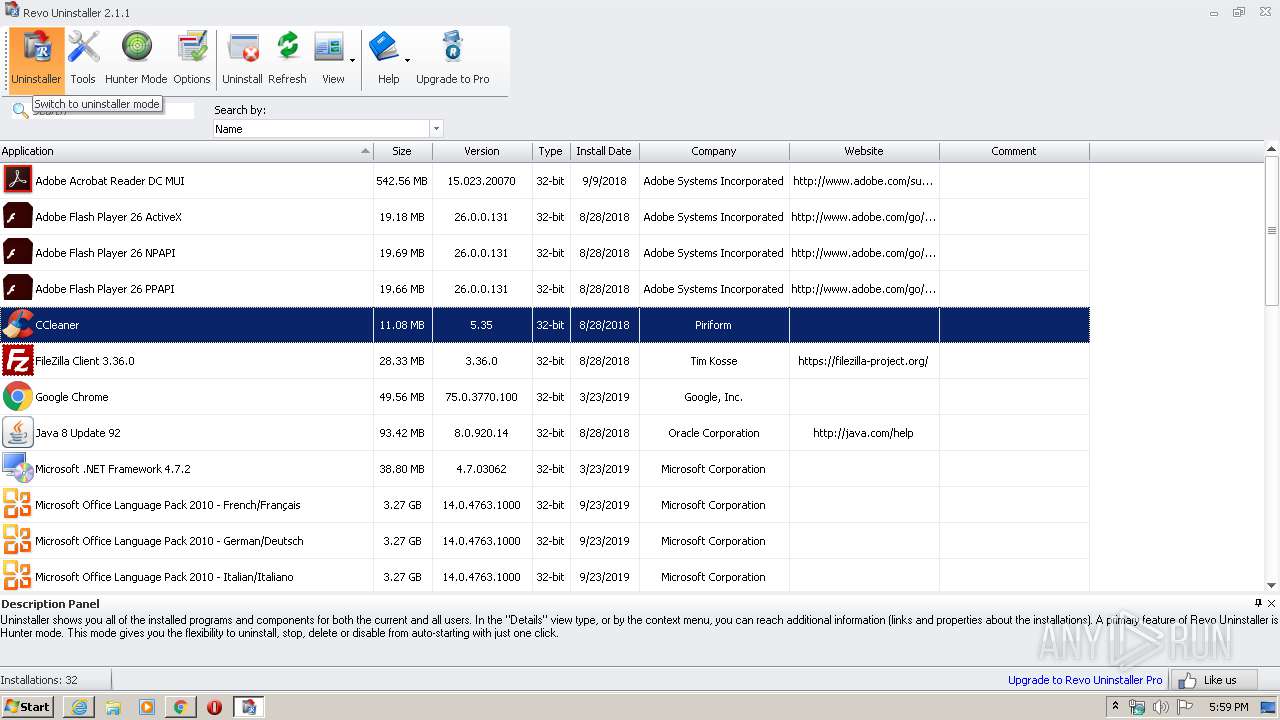
Task: Close the Description Panel
Action: click(1272, 603)
